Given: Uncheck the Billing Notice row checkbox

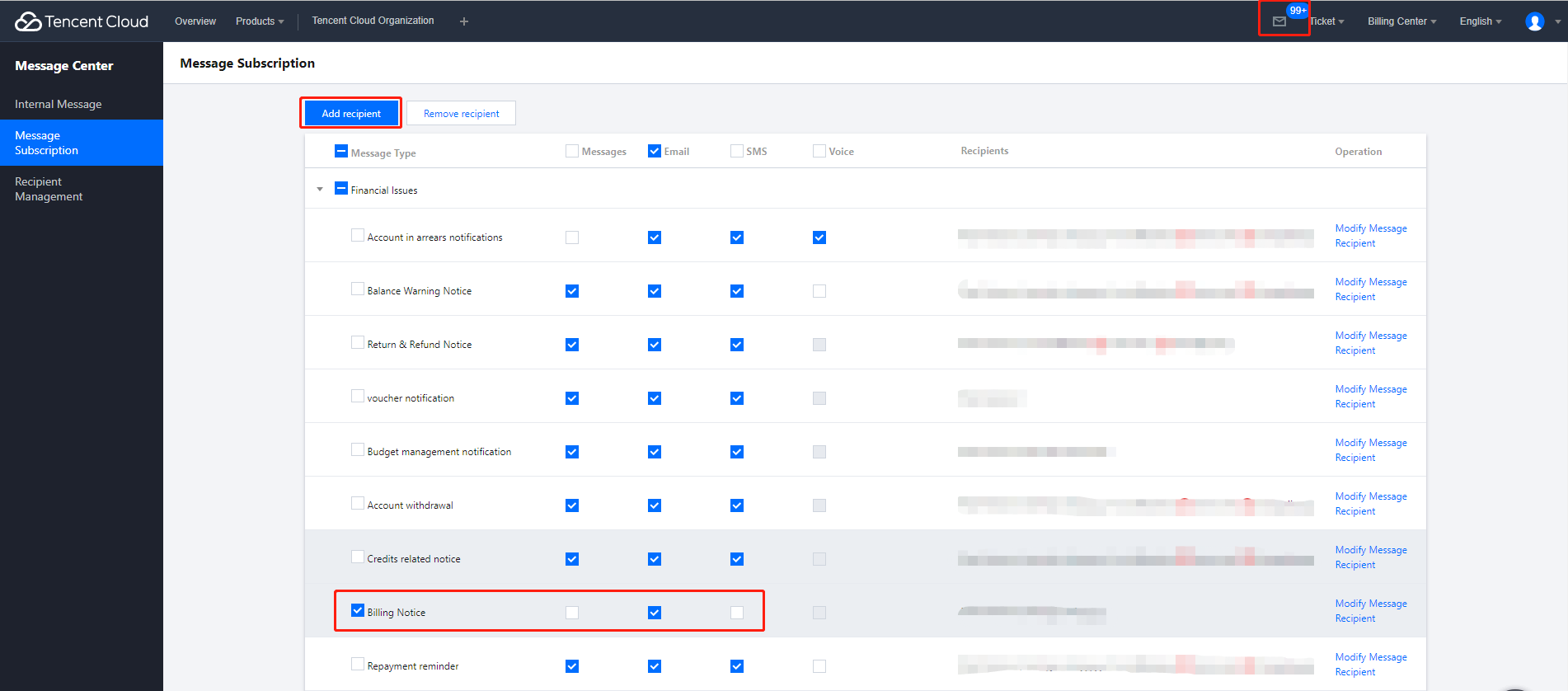Looking at the screenshot, I should click(358, 611).
